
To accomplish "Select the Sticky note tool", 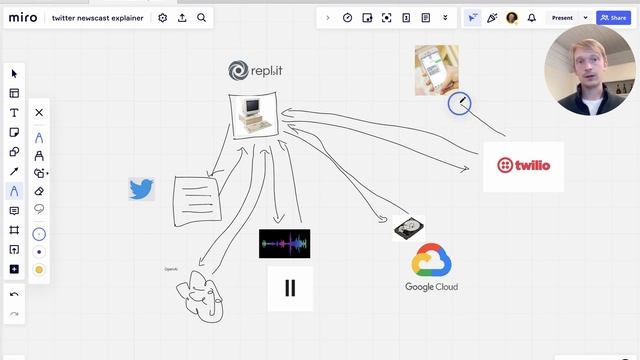I will coord(14,132).
